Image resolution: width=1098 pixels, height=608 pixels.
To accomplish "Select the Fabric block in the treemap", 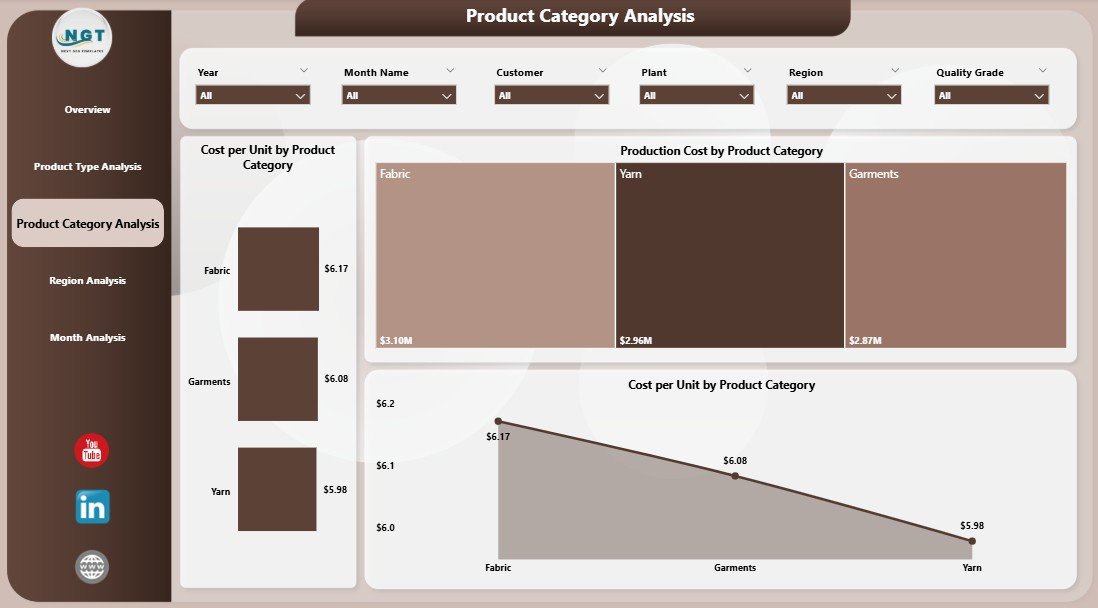I will point(492,255).
